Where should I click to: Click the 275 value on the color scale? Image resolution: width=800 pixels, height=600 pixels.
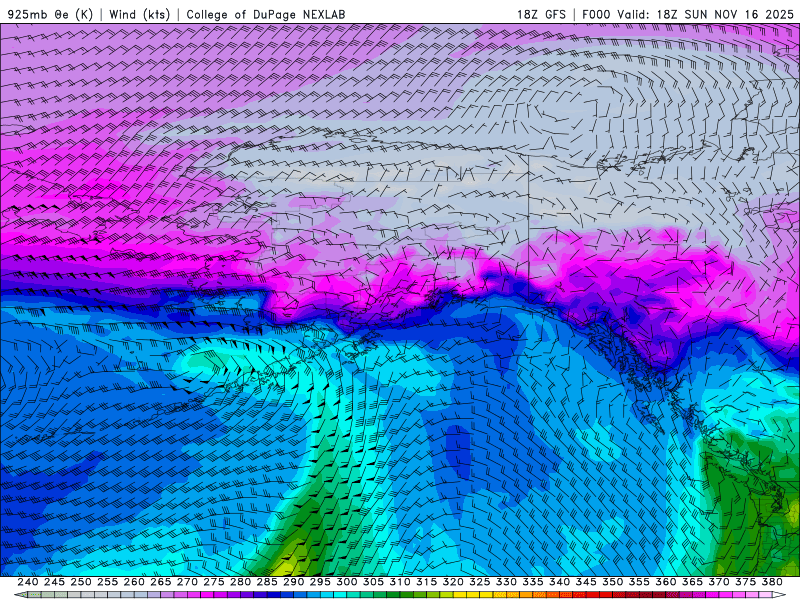(214, 582)
